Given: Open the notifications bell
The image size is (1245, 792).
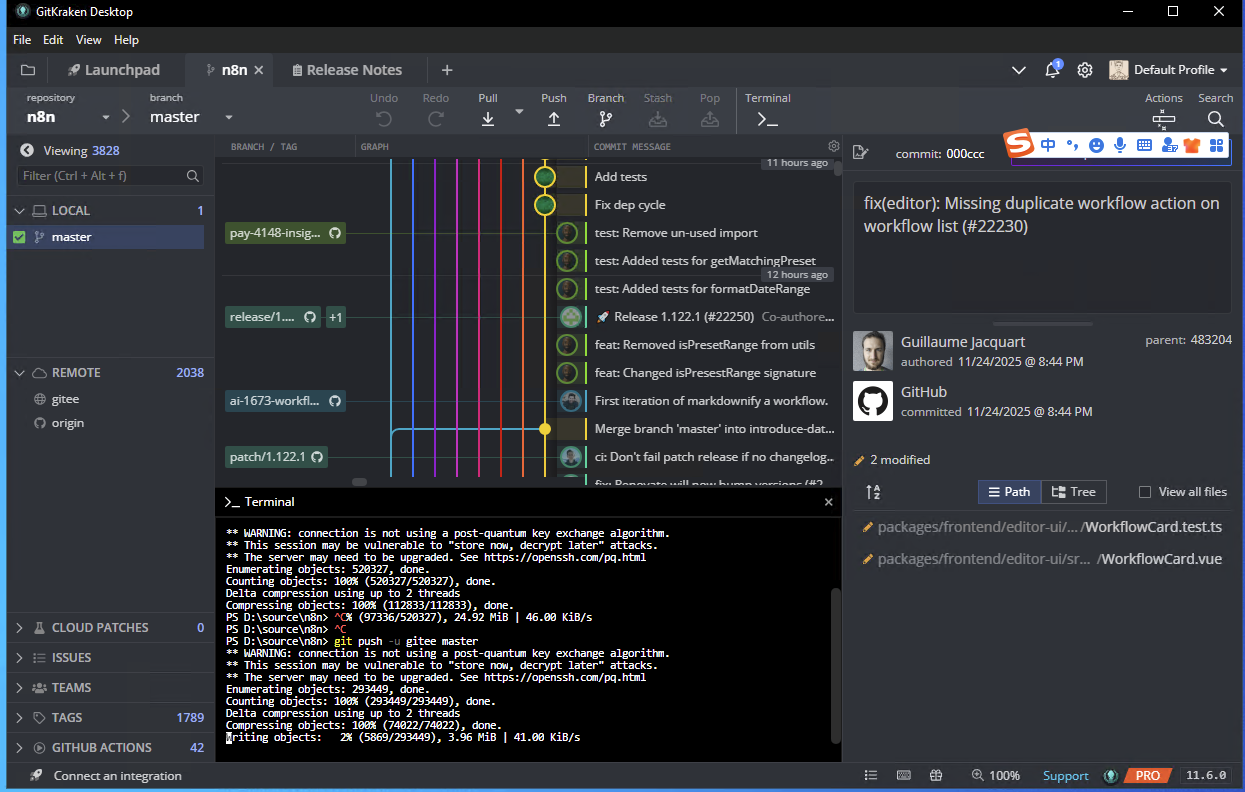Looking at the screenshot, I should [x=1052, y=70].
